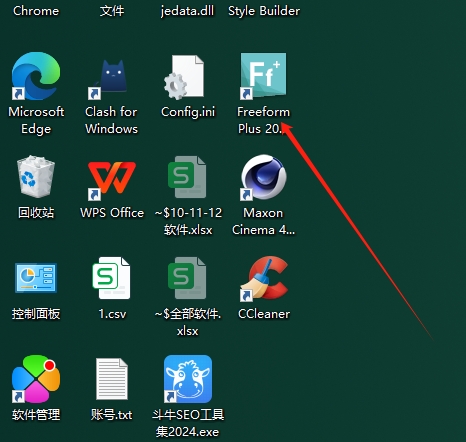Launch the CCleaner broom icon

[264, 278]
